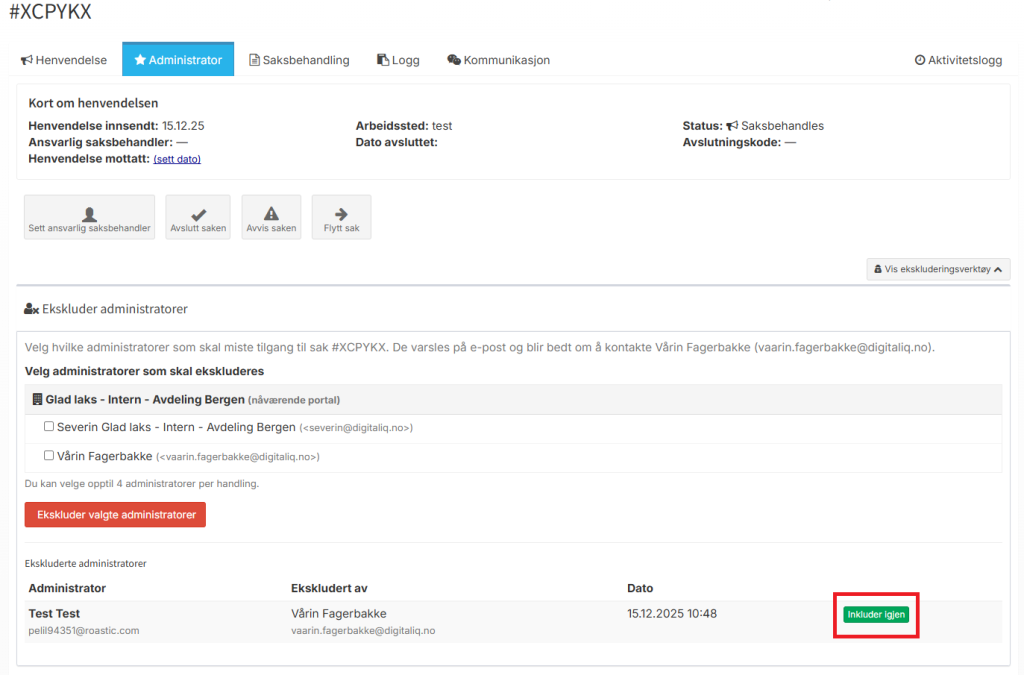Viewport: 1024px width, 675px height.
Task: Click the clock icon beside Aktivitetslogg
Action: [x=920, y=60]
